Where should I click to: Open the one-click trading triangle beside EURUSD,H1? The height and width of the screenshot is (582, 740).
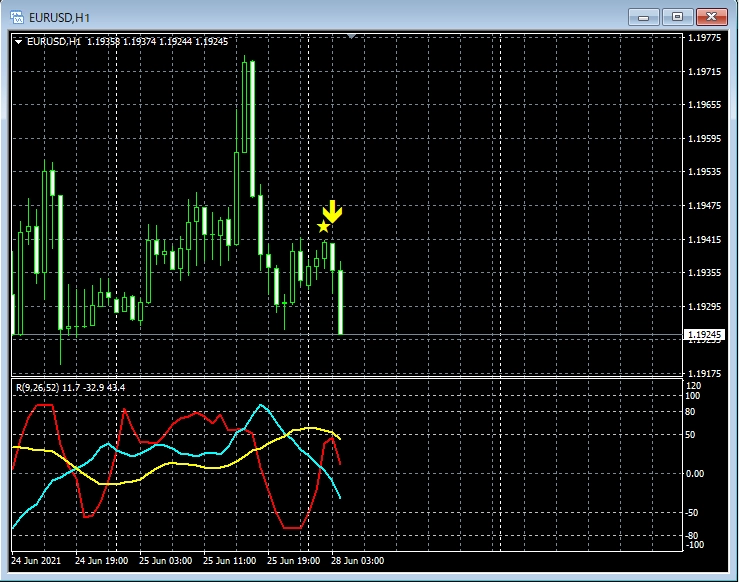tap(19, 41)
